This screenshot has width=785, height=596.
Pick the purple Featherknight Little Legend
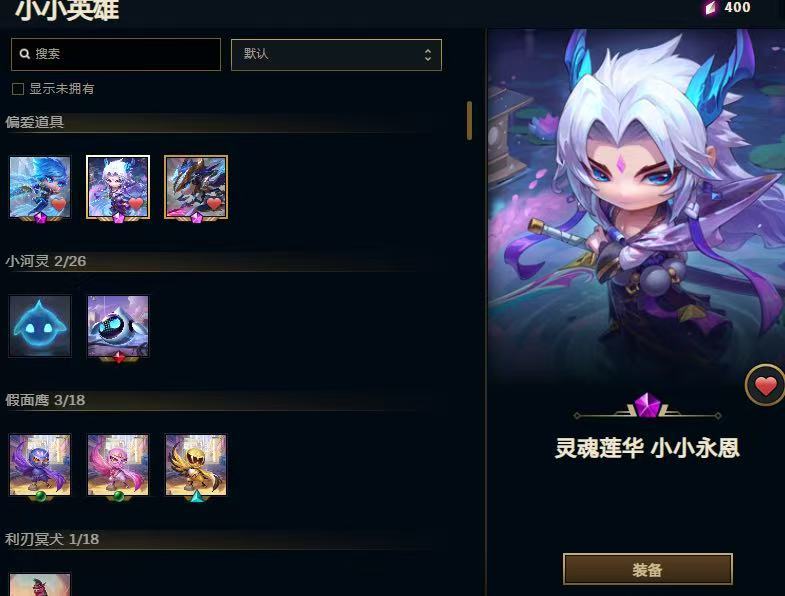(40, 465)
